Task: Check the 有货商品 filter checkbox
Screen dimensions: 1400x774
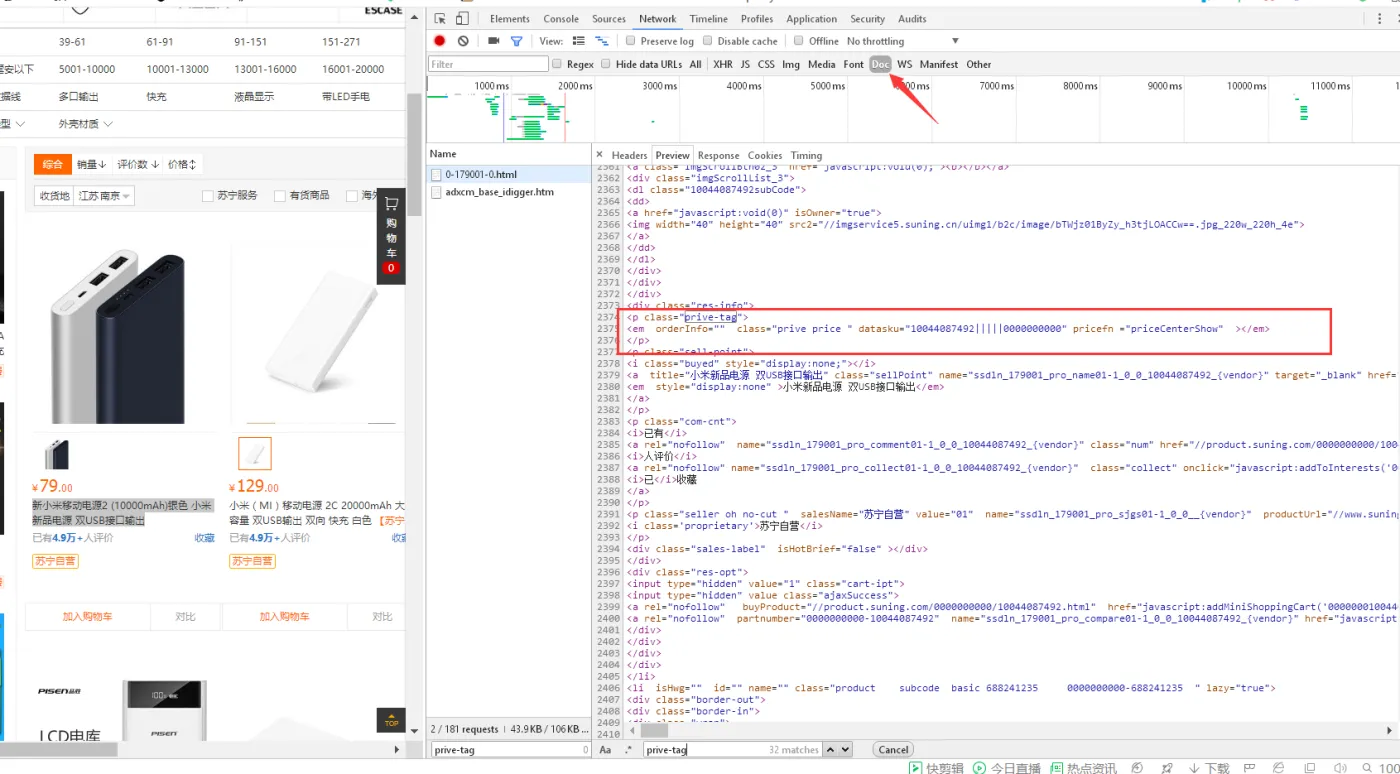Action: point(280,196)
